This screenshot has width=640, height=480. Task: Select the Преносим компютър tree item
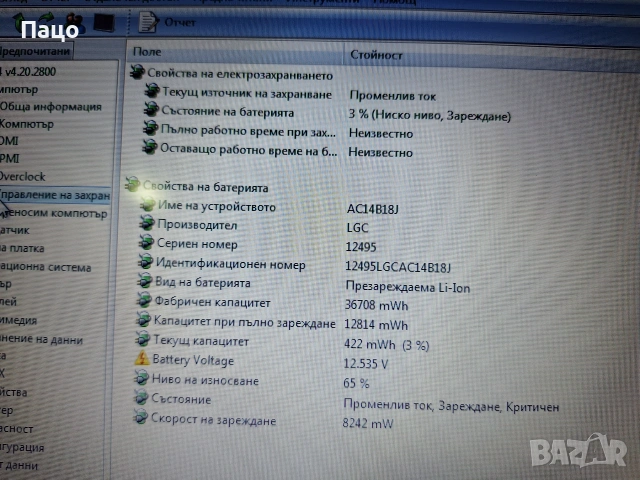point(56,213)
